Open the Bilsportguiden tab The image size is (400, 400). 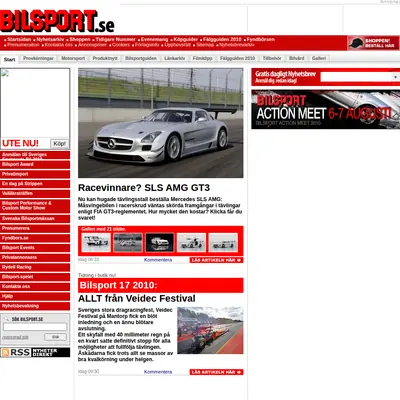141,58
